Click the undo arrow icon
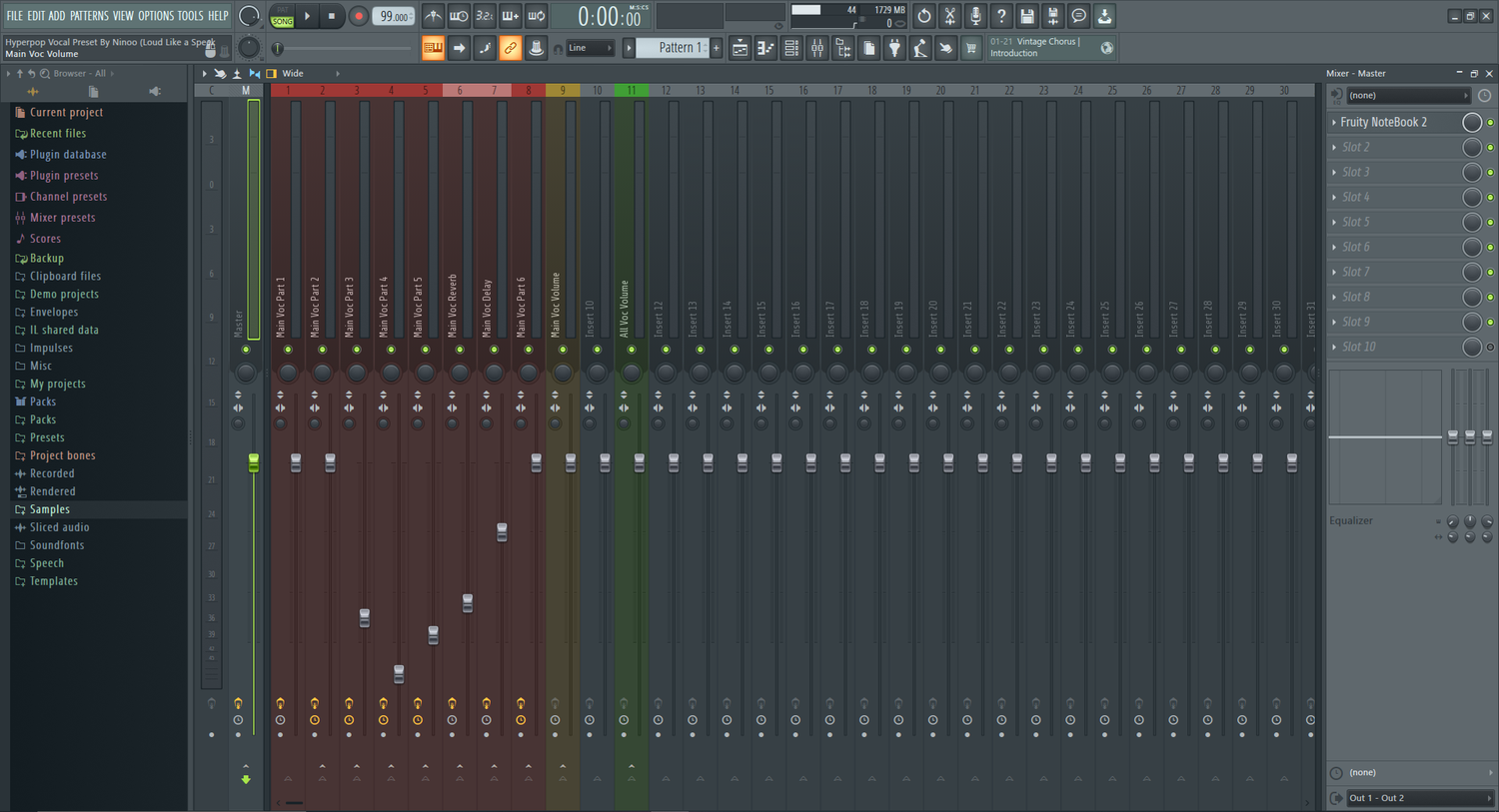This screenshot has width=1499, height=812. (922, 16)
